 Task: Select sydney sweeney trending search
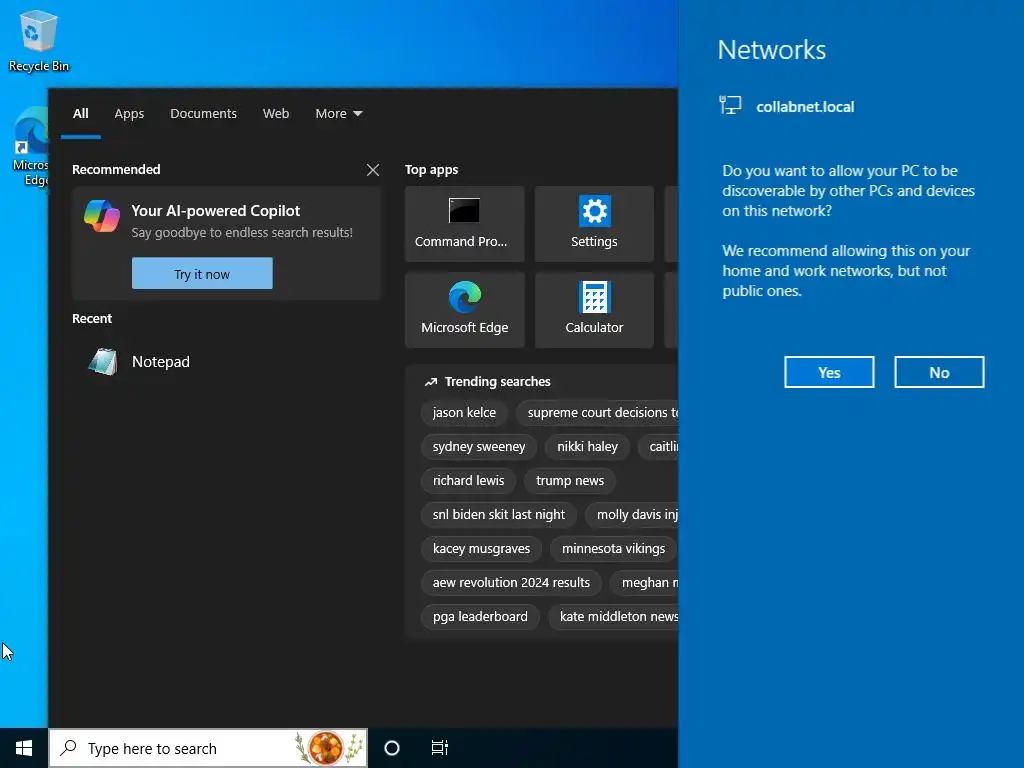tap(479, 447)
